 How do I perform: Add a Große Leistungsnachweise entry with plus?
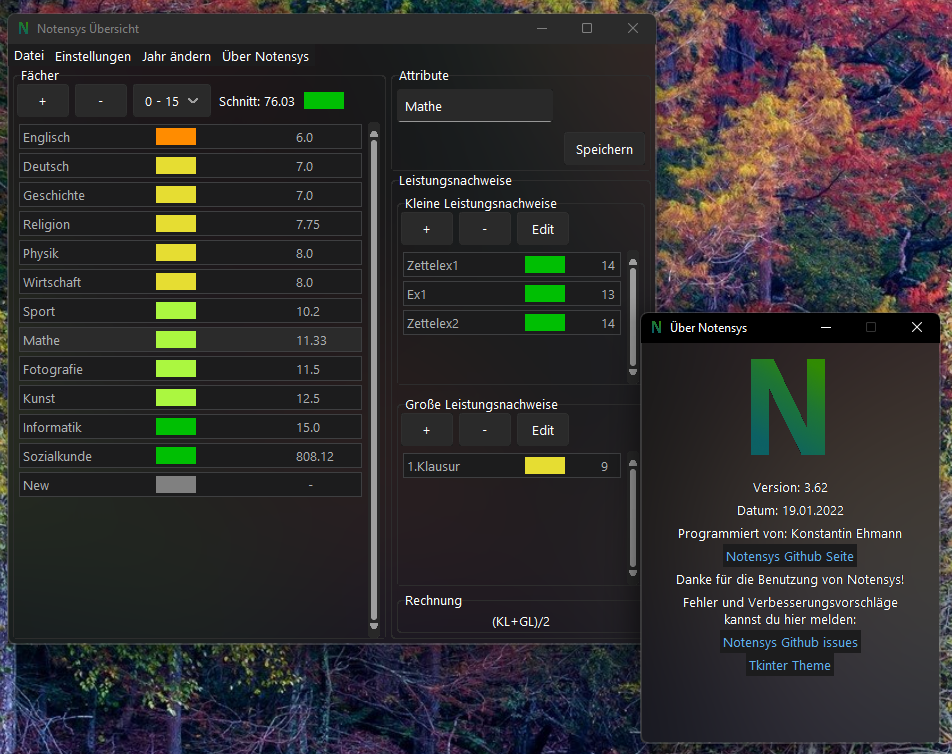pos(427,430)
